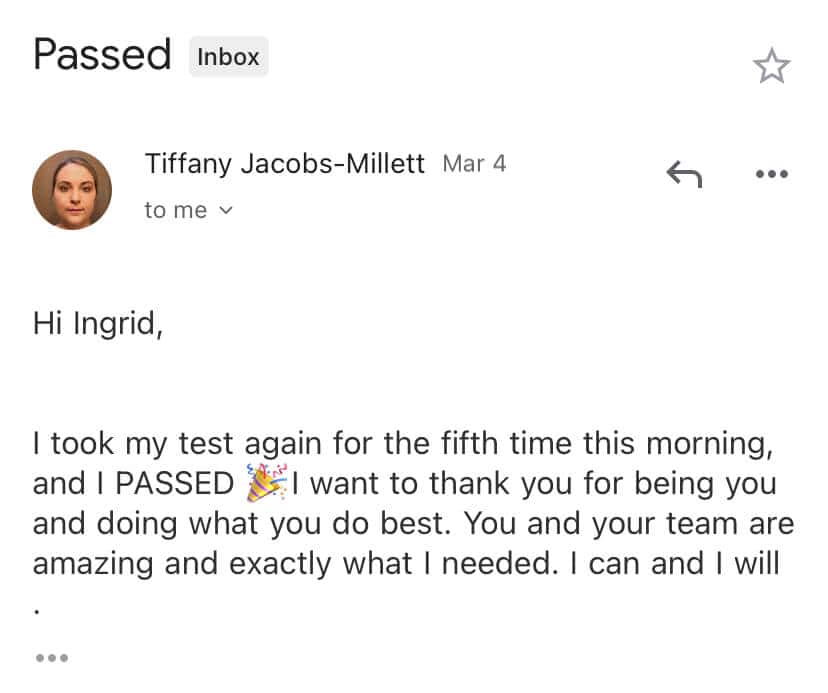Screen dimensions: 828x693
Task: Open the three-dot more options menu
Action: point(771,175)
